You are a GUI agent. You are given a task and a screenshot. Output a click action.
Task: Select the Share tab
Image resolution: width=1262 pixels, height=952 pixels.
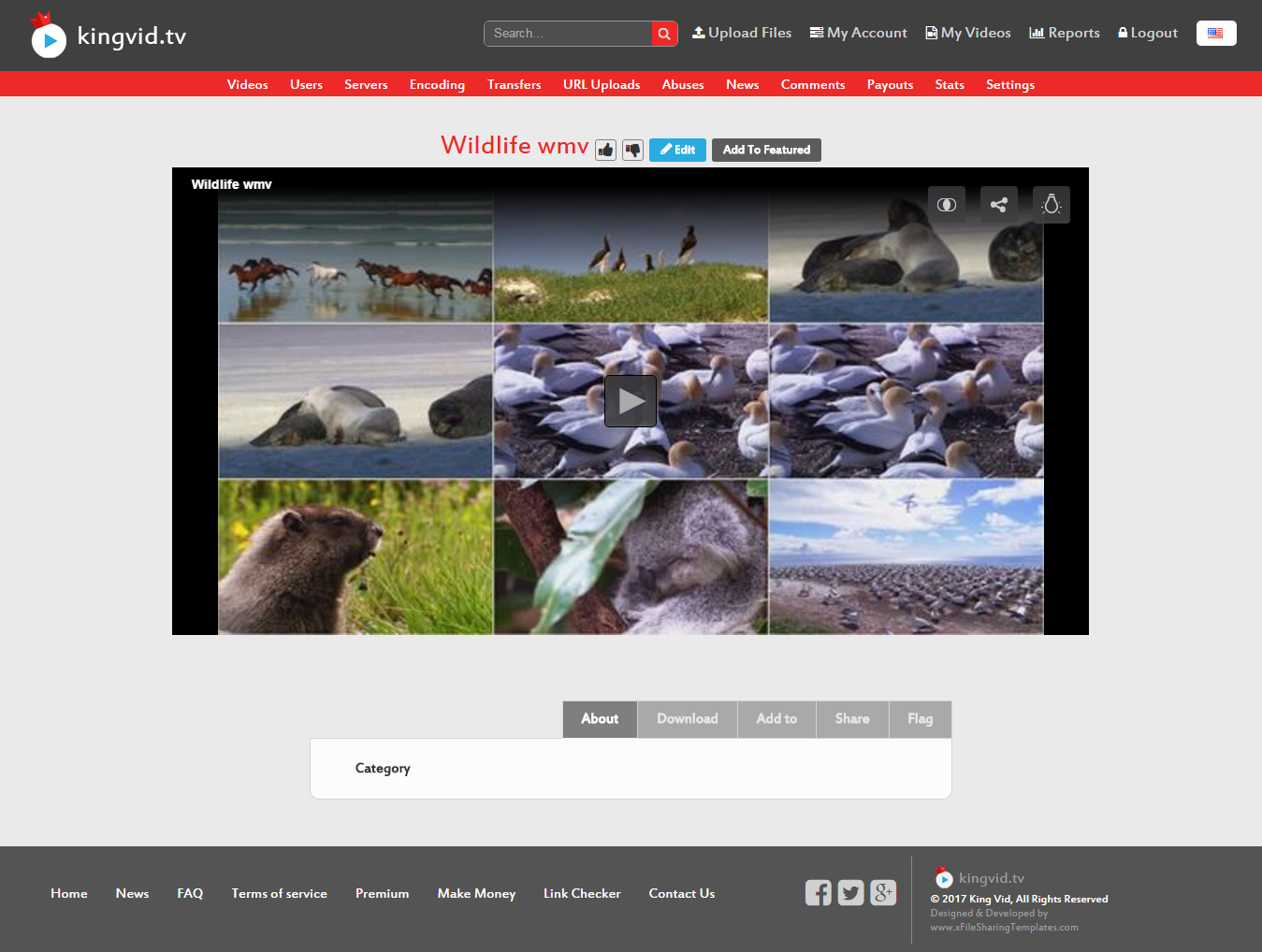click(852, 719)
